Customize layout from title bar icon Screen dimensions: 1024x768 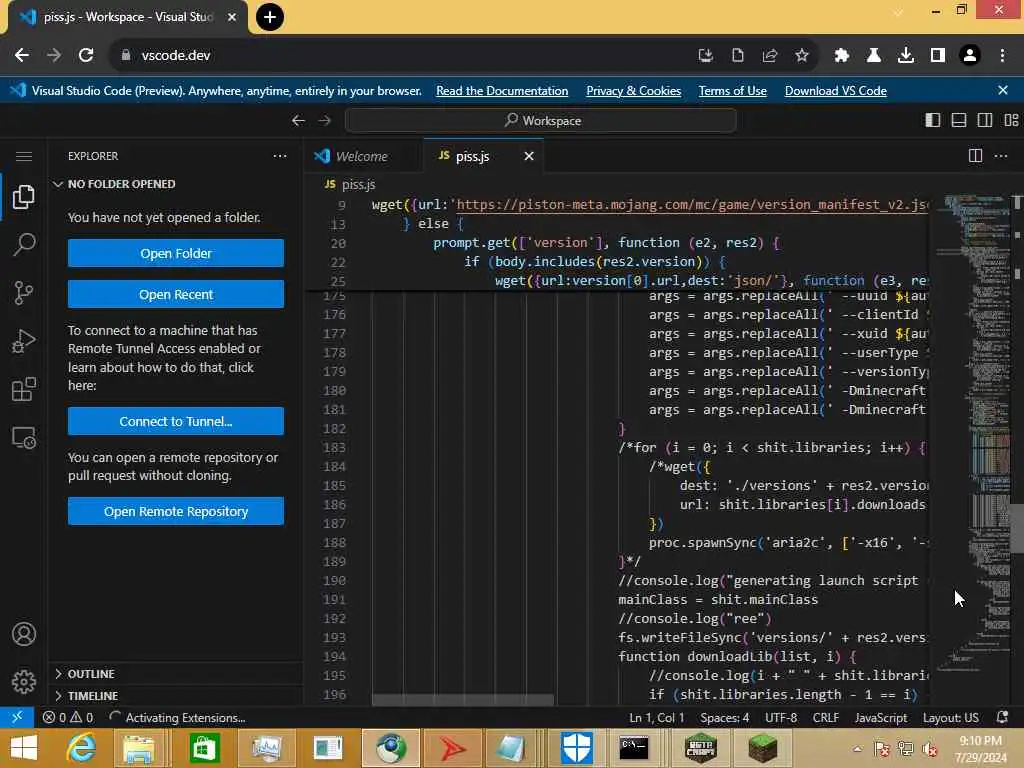[x=1011, y=120]
